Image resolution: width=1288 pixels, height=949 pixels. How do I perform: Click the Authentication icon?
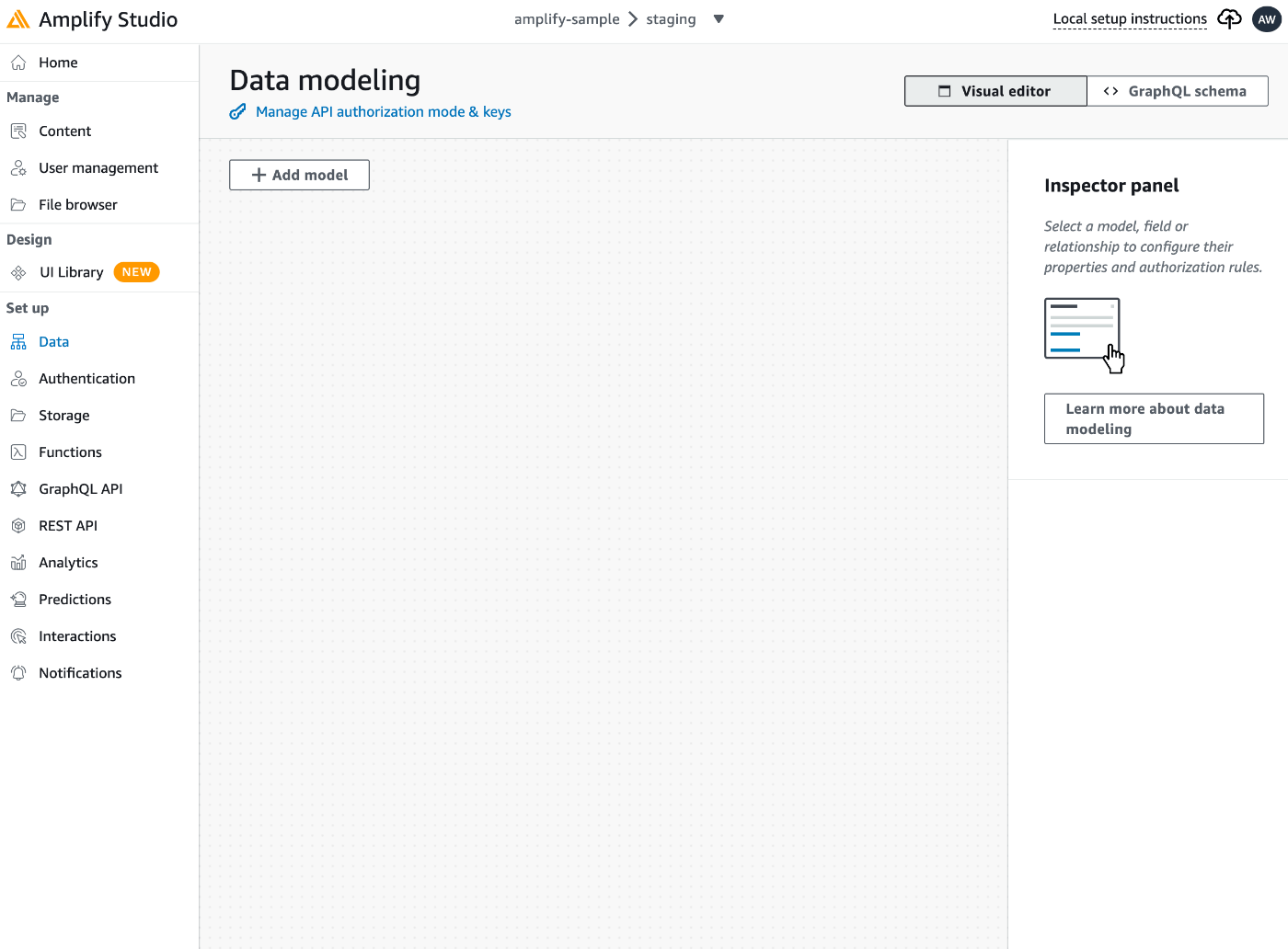click(18, 379)
